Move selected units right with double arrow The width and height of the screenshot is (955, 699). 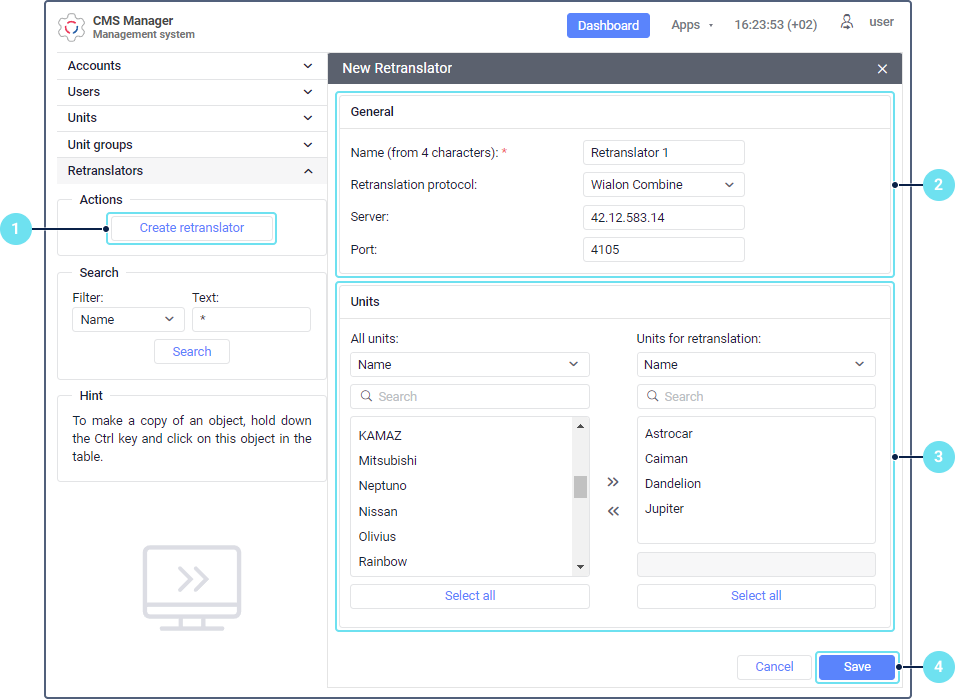coord(613,482)
